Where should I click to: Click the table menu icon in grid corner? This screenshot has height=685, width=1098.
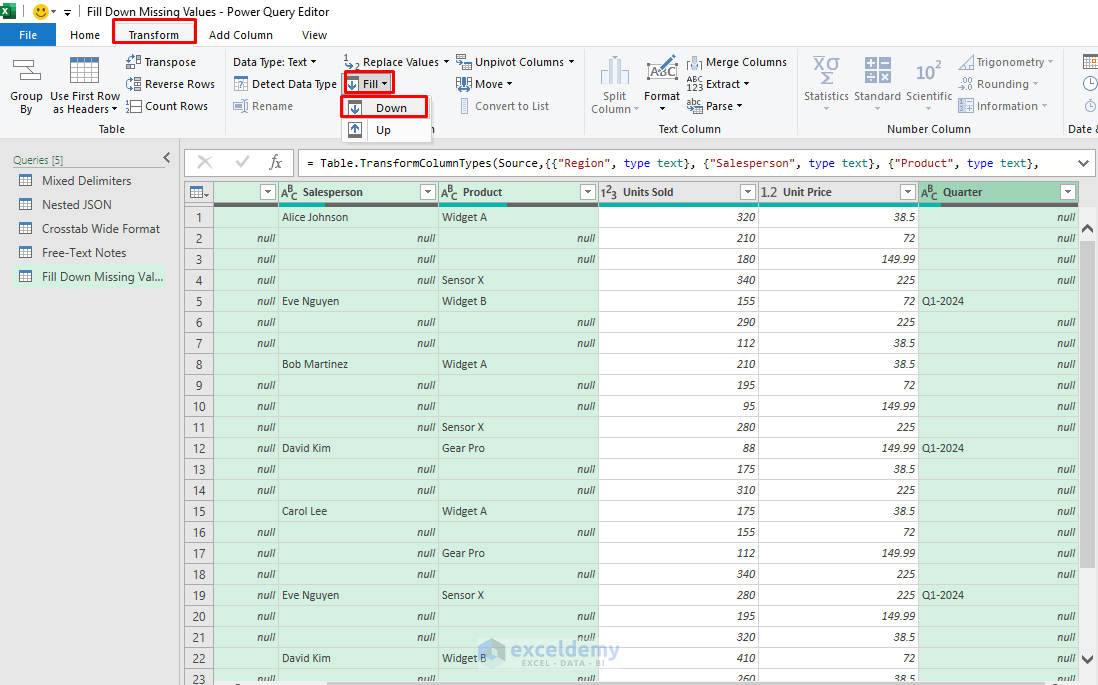click(199, 192)
